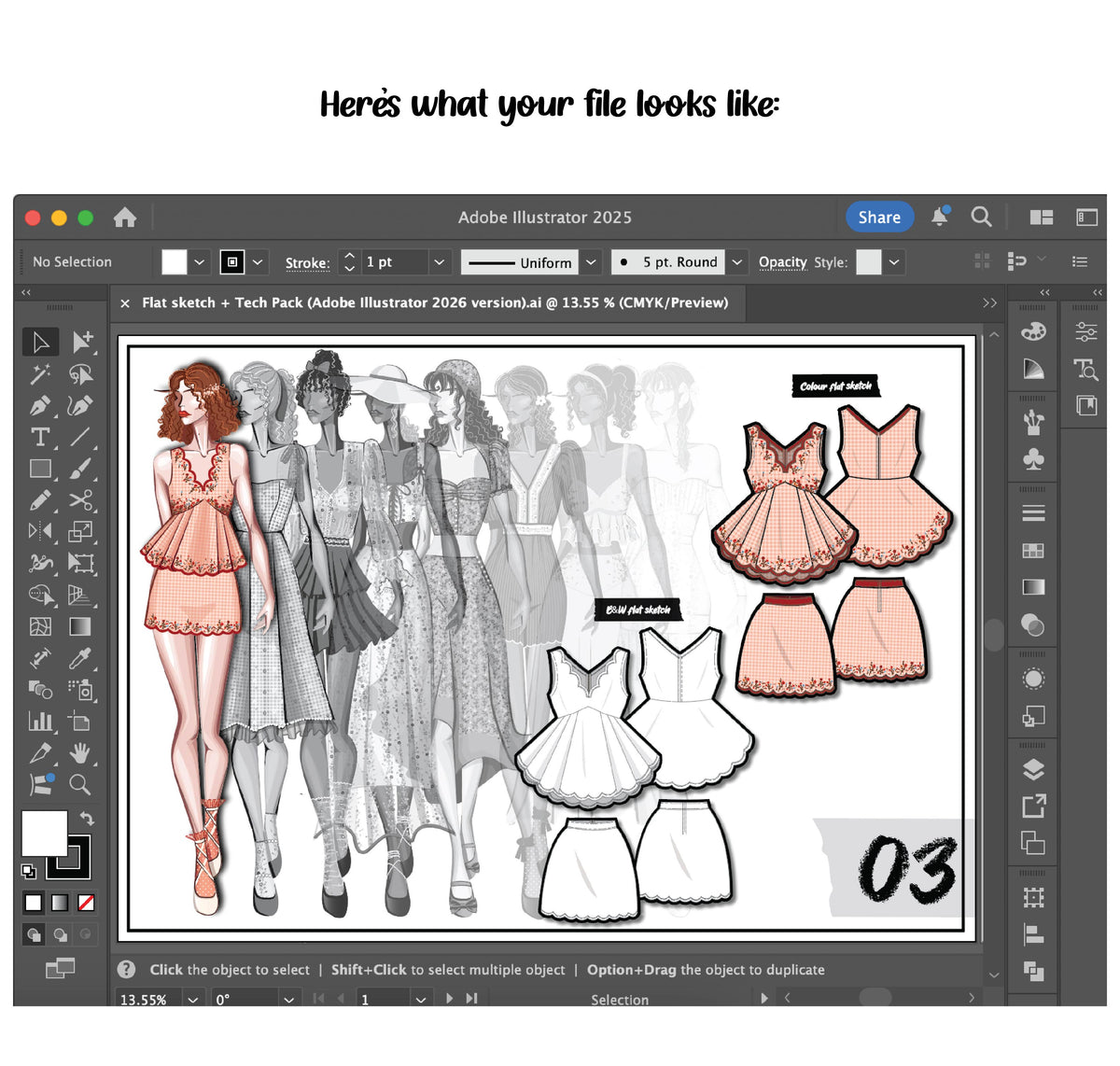Select the Scissors tool
The width and height of the screenshot is (1120, 1066).
coord(81,500)
